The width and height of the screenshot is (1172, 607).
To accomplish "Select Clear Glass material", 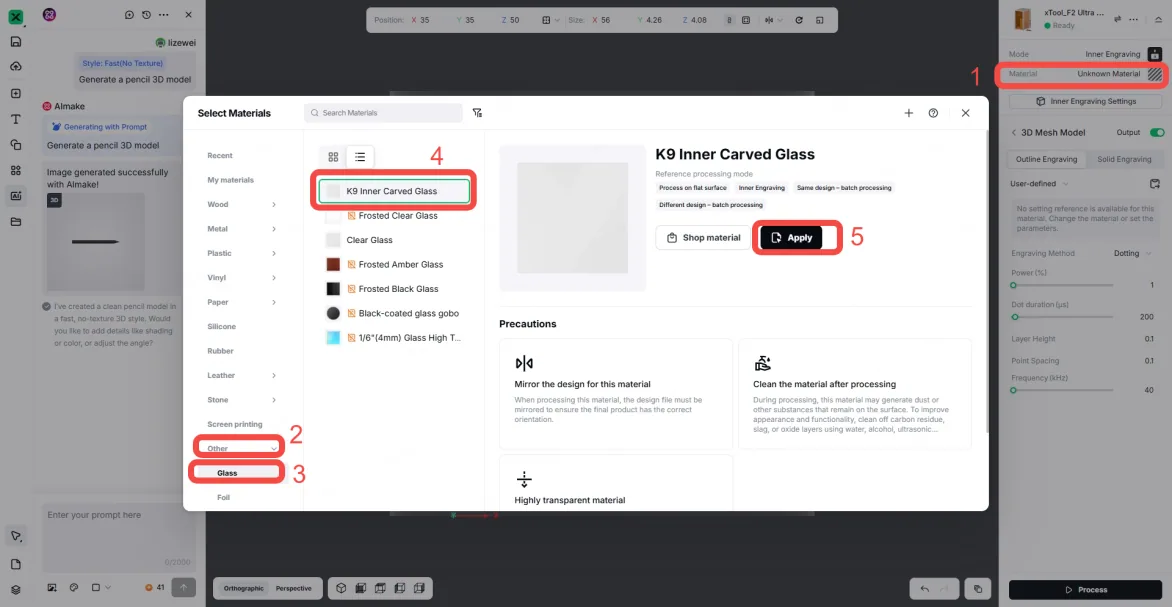I will coord(395,240).
